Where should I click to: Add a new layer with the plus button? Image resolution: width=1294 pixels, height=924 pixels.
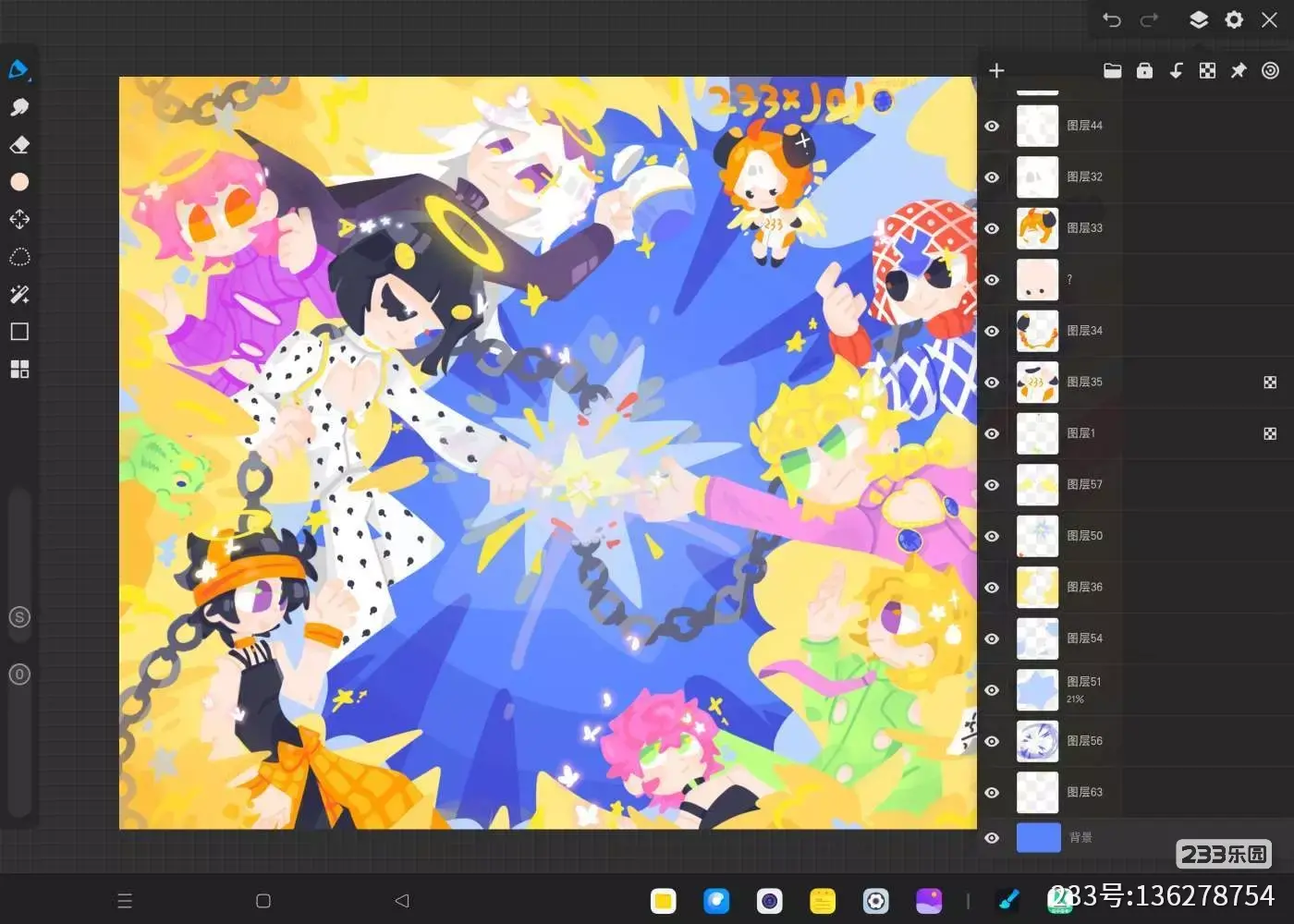[996, 71]
